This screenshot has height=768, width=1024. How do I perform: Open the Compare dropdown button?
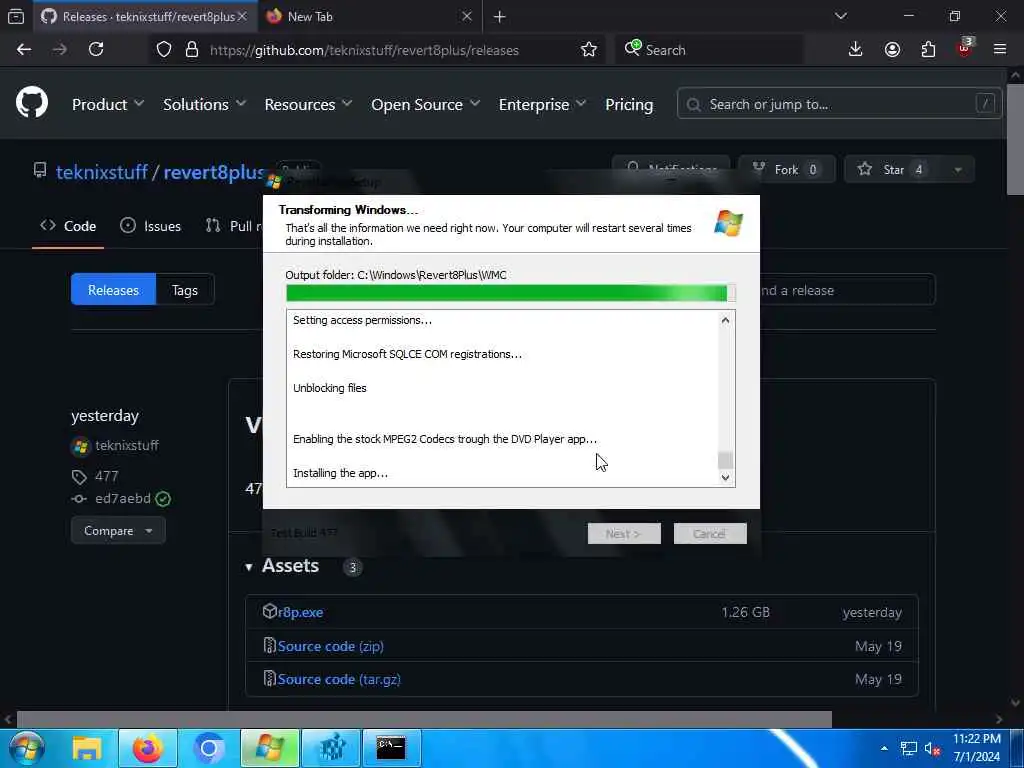pyautogui.click(x=118, y=531)
